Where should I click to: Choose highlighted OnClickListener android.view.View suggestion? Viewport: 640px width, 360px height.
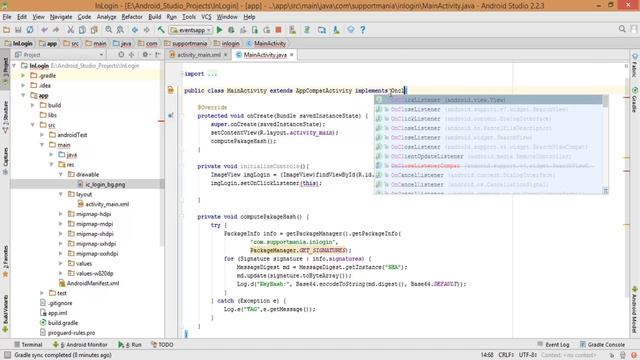pyautogui.click(x=488, y=100)
